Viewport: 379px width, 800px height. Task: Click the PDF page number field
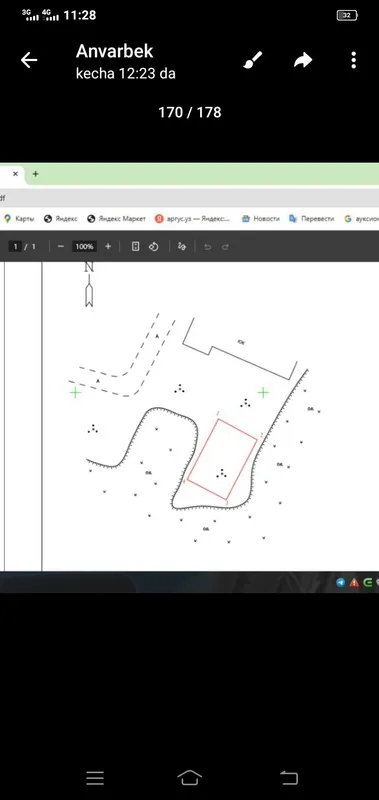(x=16, y=246)
